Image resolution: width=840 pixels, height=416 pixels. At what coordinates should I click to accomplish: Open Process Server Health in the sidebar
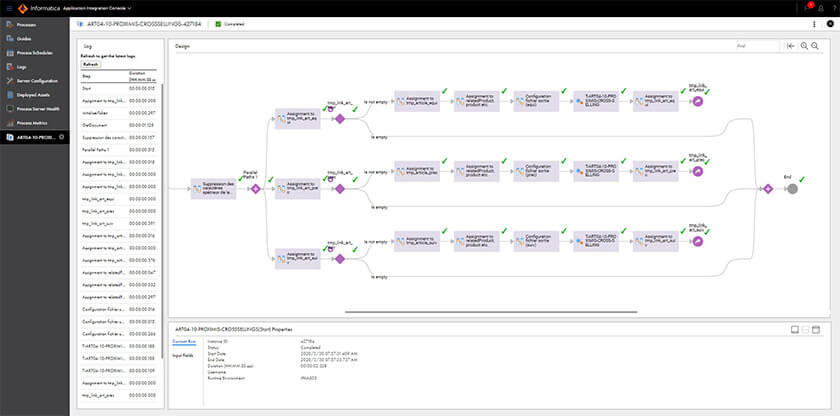point(35,109)
